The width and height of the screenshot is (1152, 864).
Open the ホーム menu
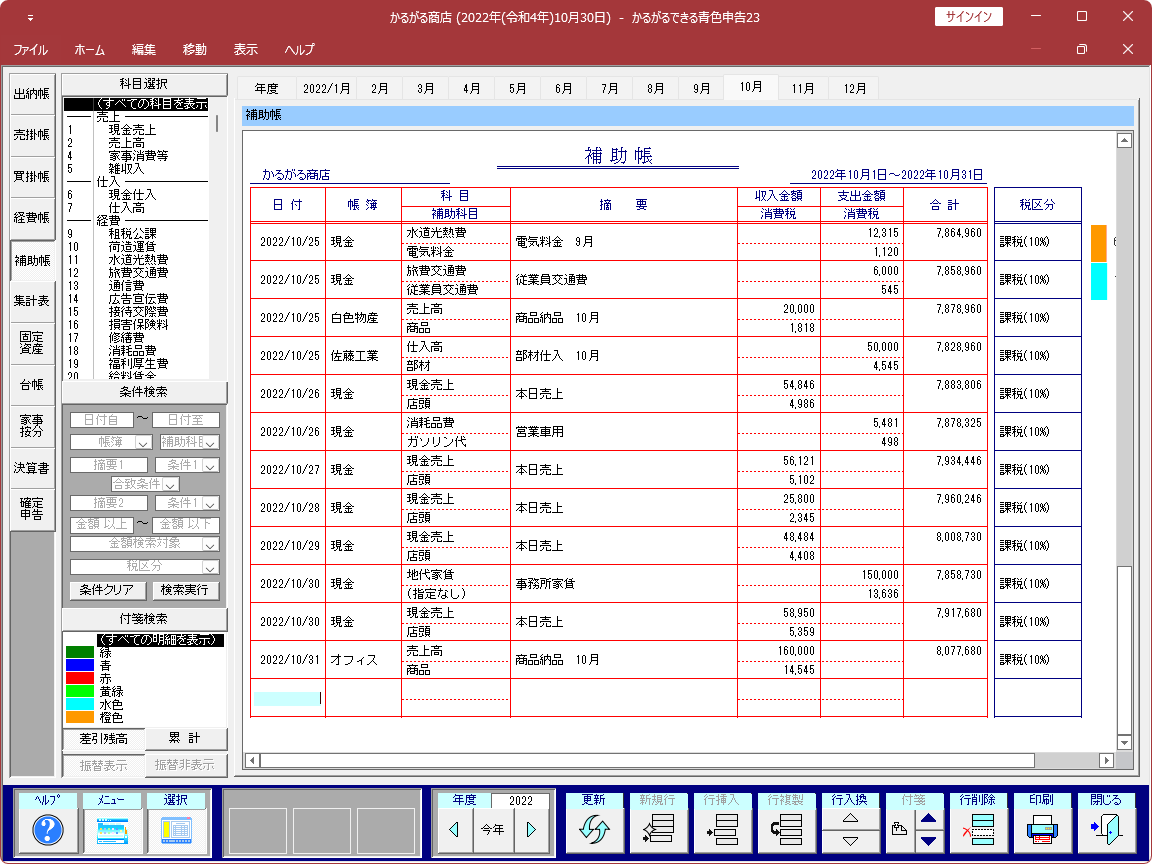(90, 50)
